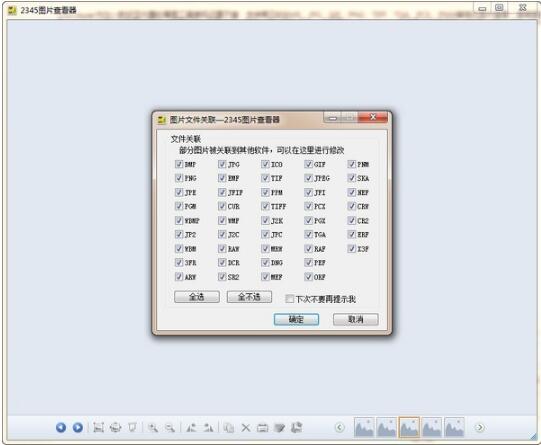Close the 图片文件关联 dialog
541x445 pixels.
[x=373, y=117]
